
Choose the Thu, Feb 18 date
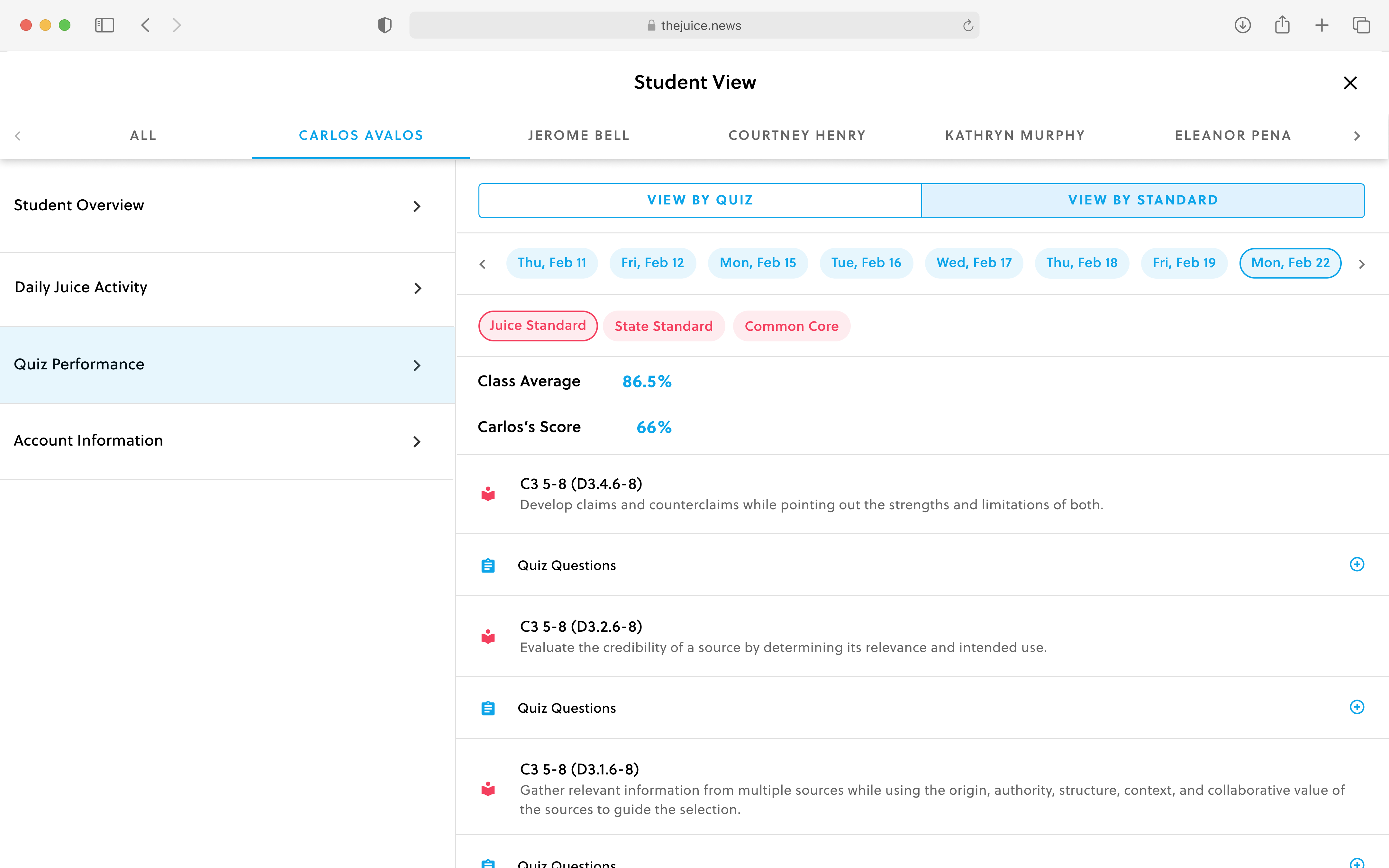(1082, 263)
